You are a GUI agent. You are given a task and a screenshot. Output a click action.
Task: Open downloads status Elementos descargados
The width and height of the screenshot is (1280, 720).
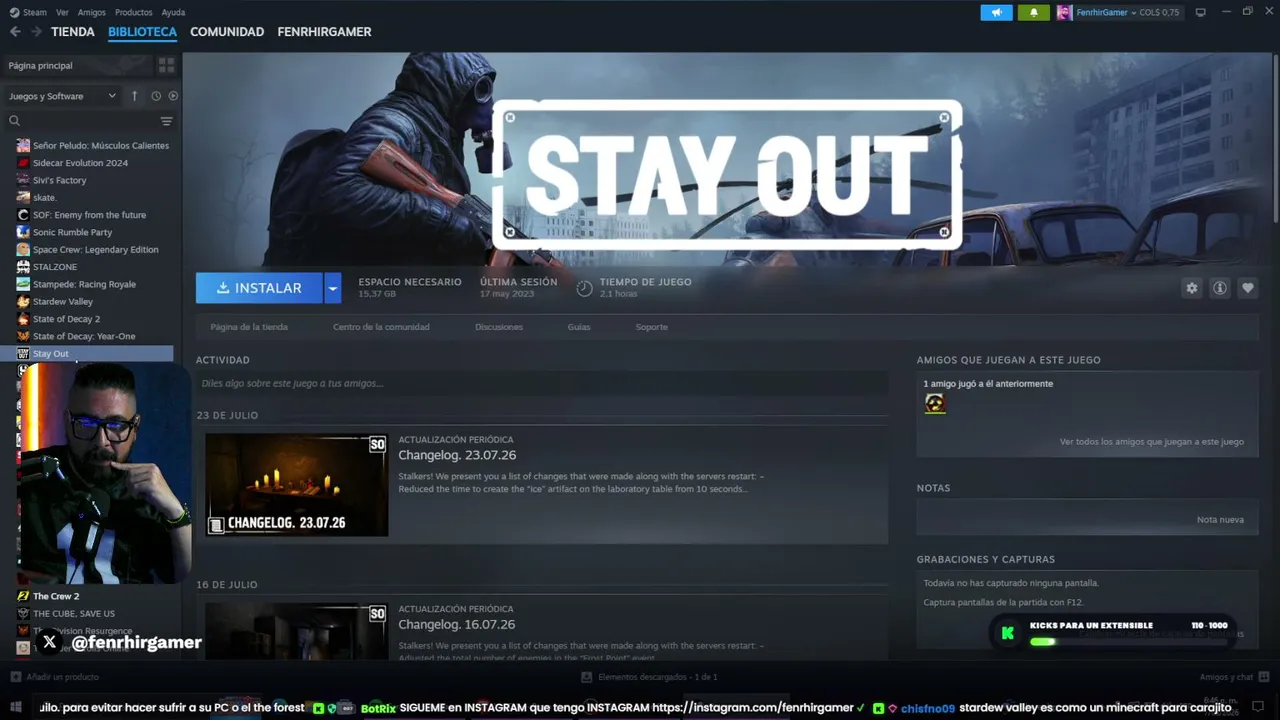[x=650, y=677]
